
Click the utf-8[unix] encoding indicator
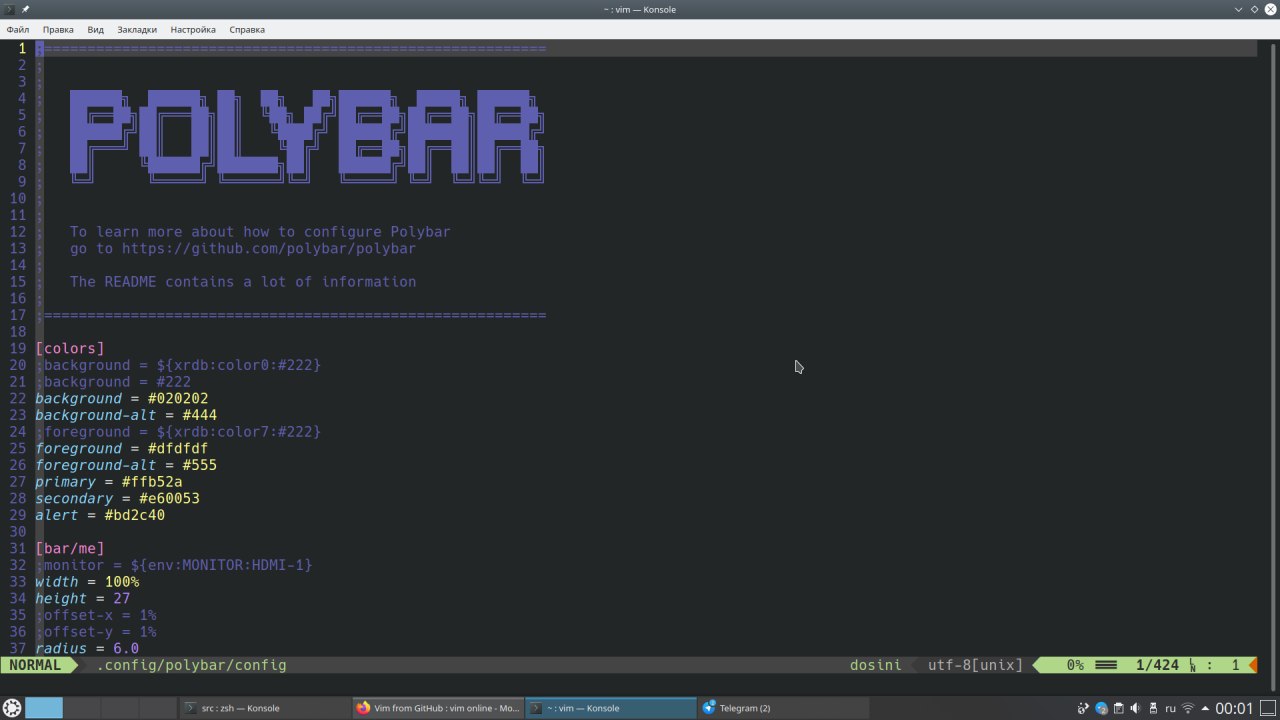pos(976,665)
